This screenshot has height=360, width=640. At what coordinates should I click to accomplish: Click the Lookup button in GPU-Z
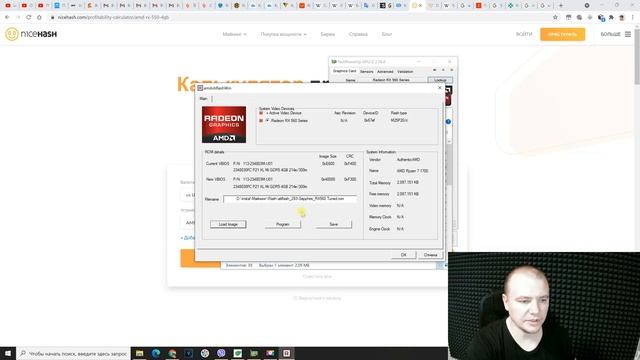pyautogui.click(x=440, y=80)
